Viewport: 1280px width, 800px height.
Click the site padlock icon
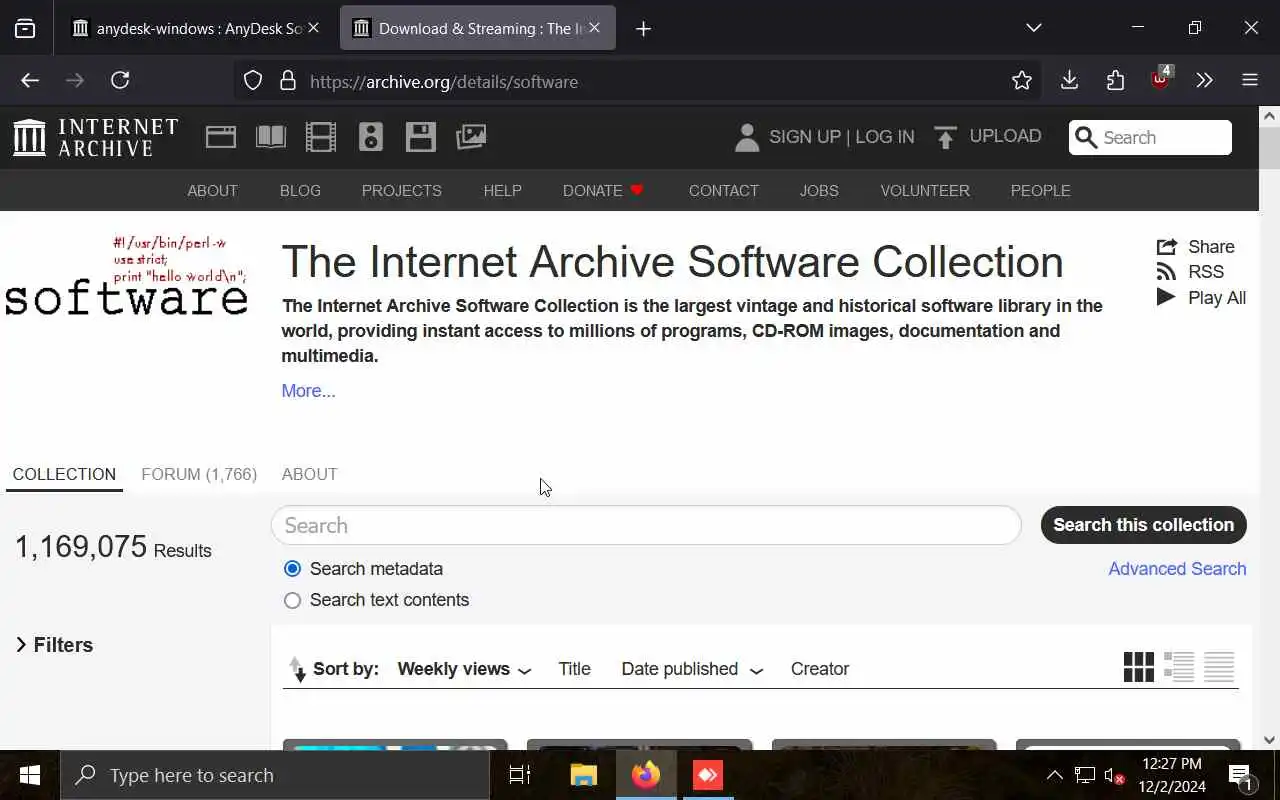point(288,81)
